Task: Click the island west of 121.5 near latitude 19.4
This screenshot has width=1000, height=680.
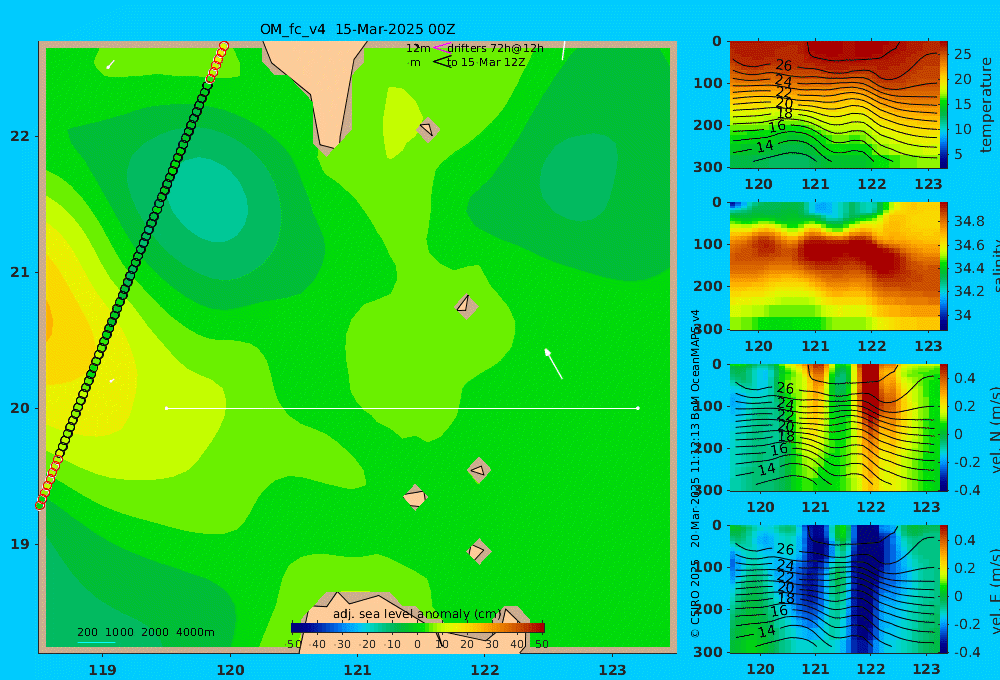Action: point(415,497)
